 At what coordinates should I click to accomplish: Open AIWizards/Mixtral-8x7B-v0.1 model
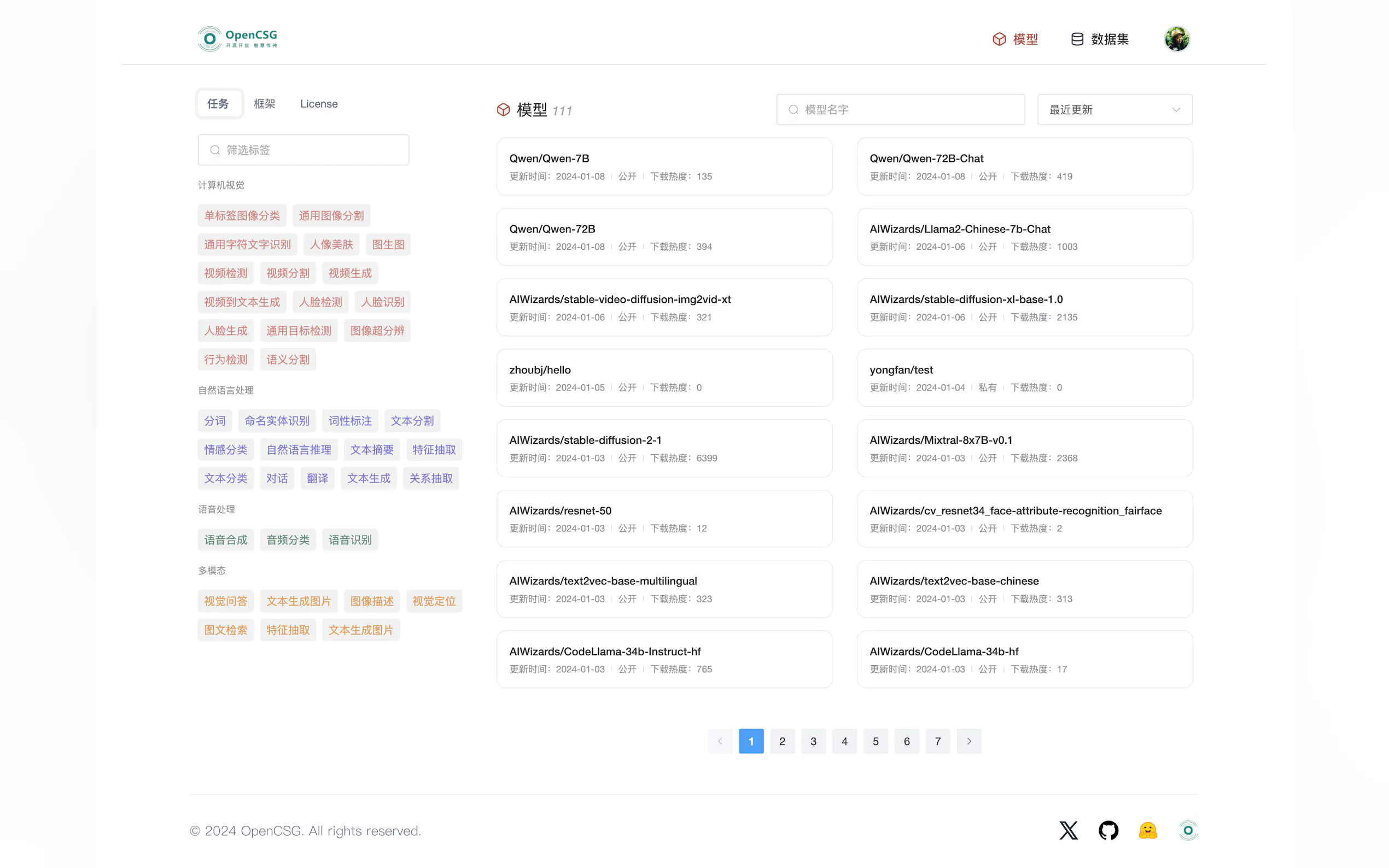(x=1024, y=448)
